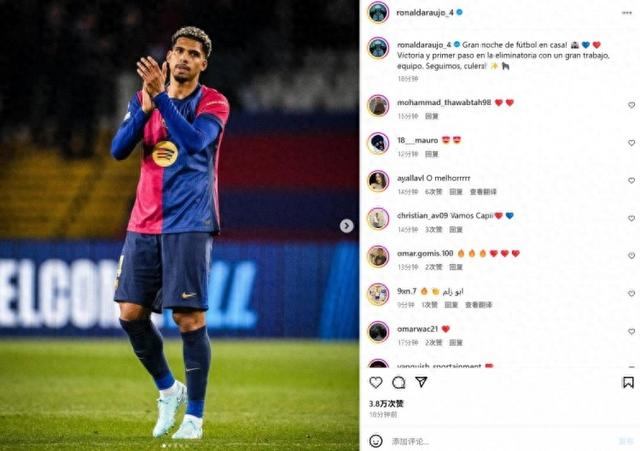Screen dimensions: 640x451
Task: Like 18__mauro's comment heart
Action: [x=631, y=143]
